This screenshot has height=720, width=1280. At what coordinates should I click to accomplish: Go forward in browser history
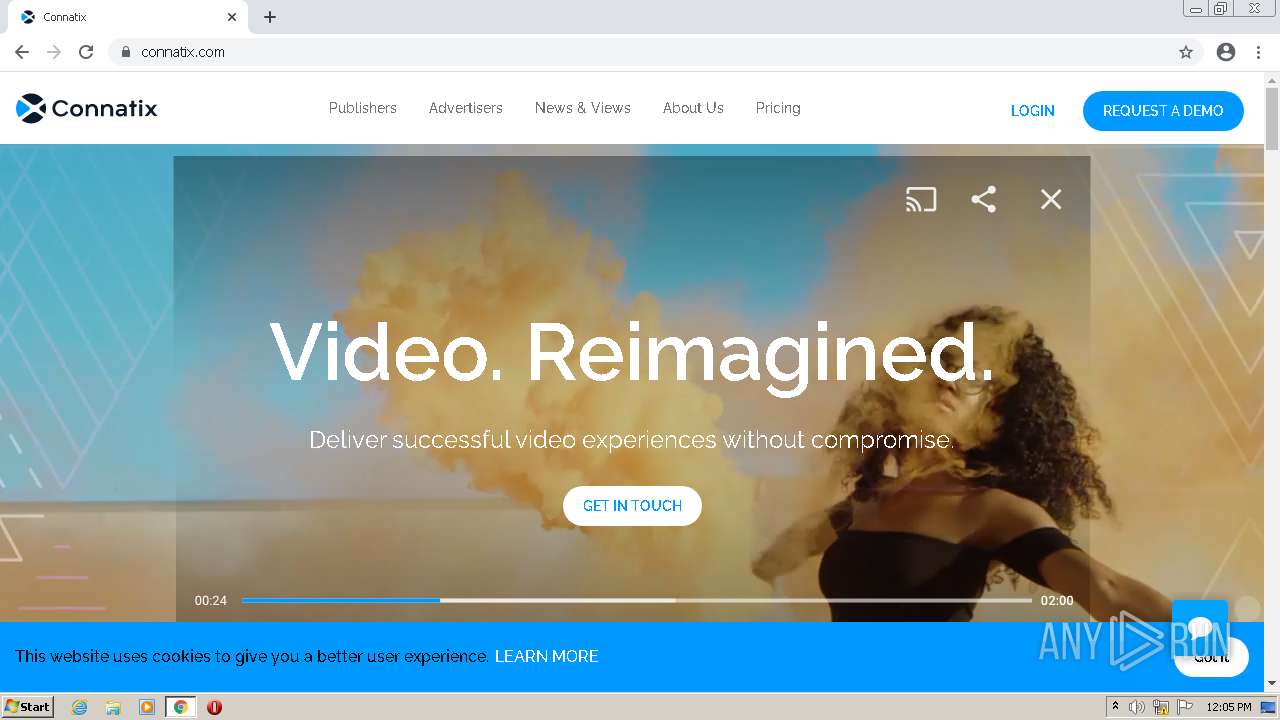54,52
